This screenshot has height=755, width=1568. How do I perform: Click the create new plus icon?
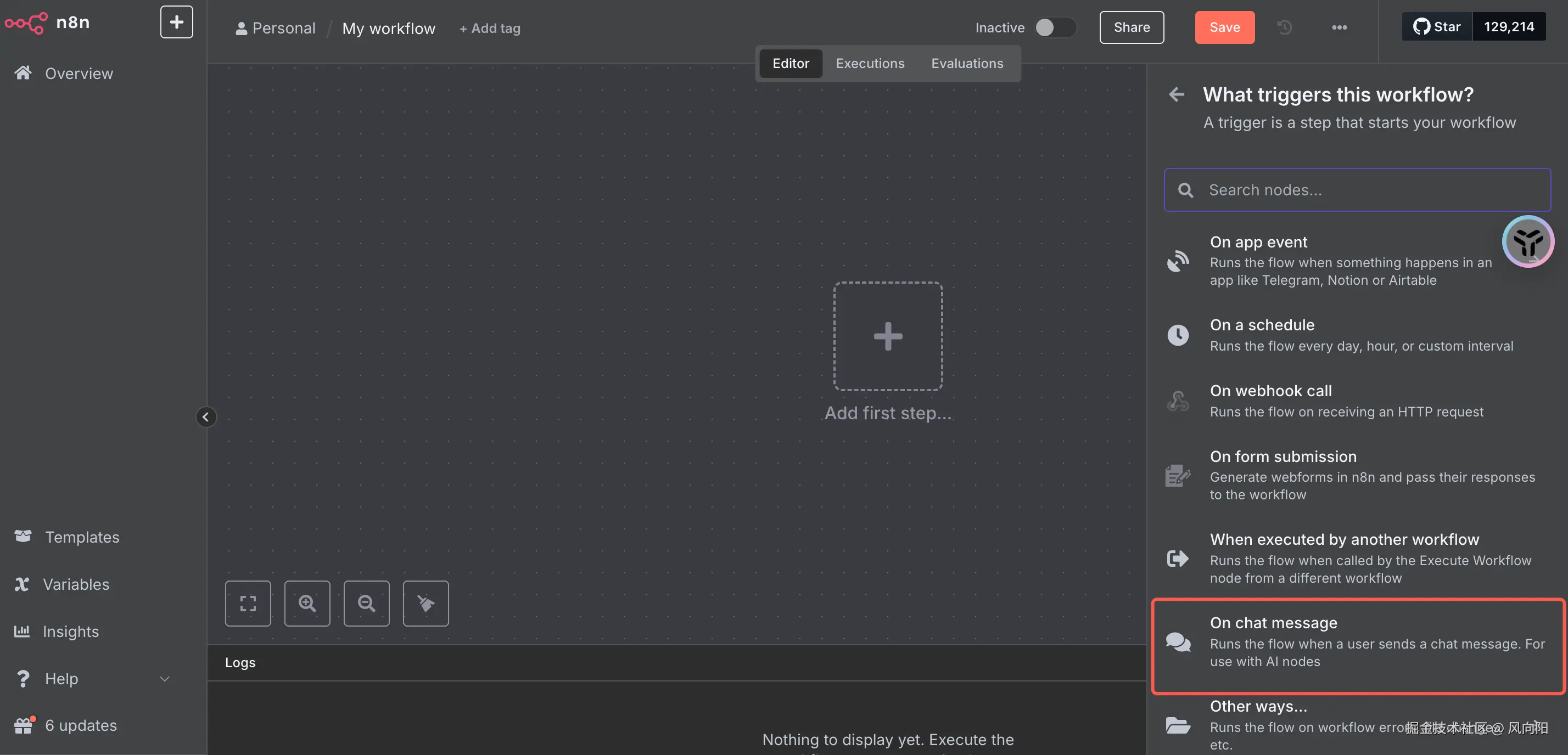(x=177, y=22)
